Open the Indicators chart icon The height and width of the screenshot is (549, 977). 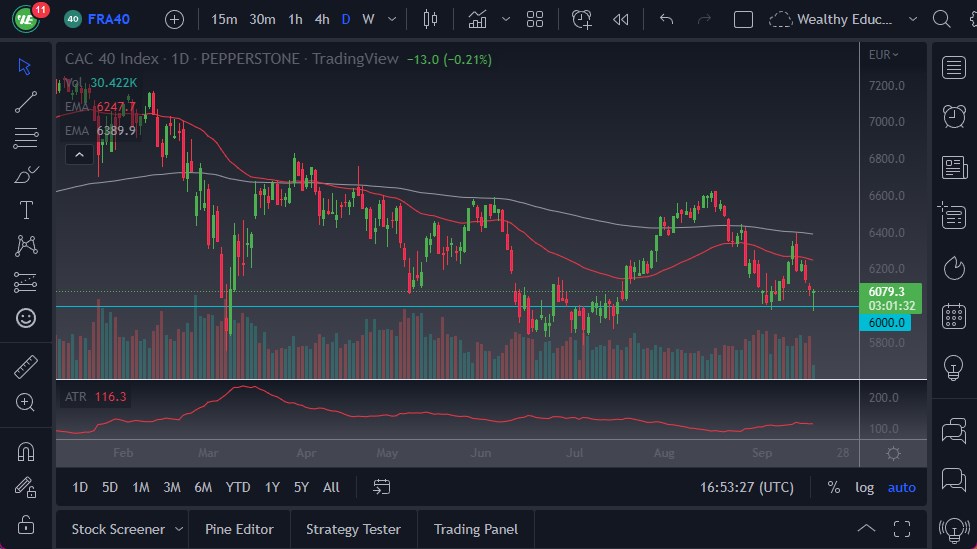pyautogui.click(x=478, y=19)
